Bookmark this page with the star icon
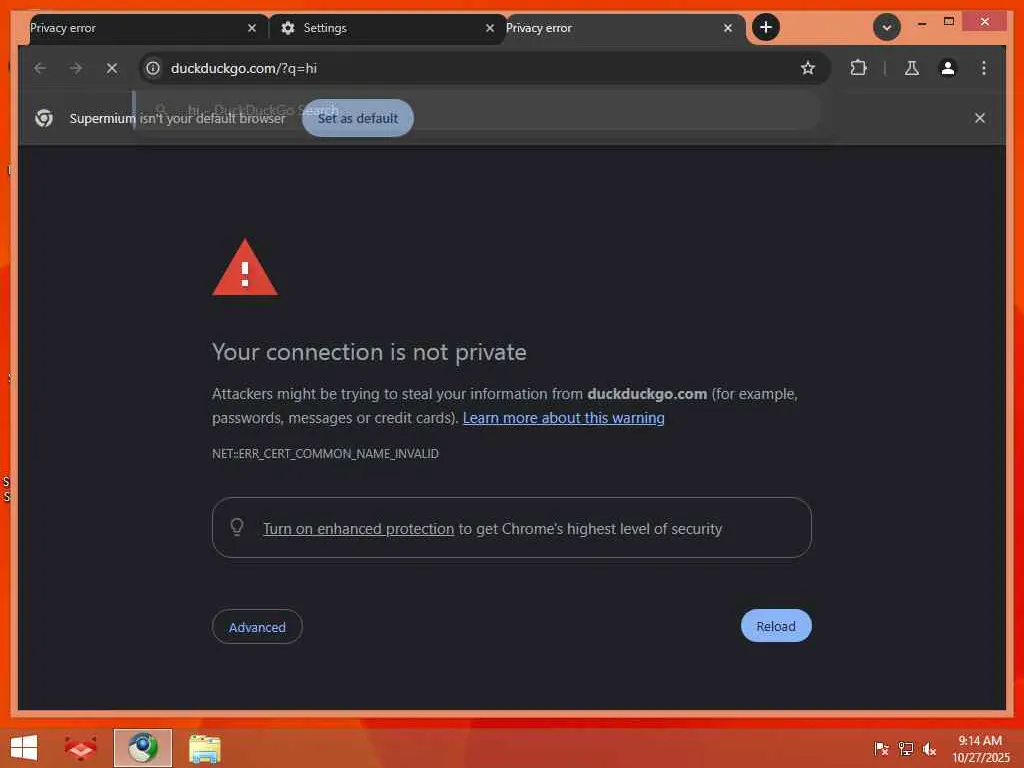The width and height of the screenshot is (1024, 768). [x=808, y=68]
